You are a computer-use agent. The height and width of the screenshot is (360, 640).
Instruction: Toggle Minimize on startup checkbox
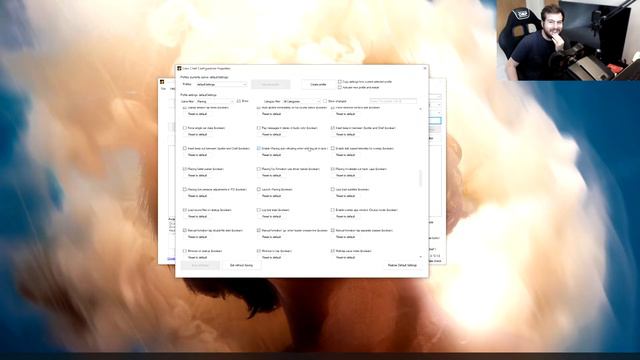(185, 251)
